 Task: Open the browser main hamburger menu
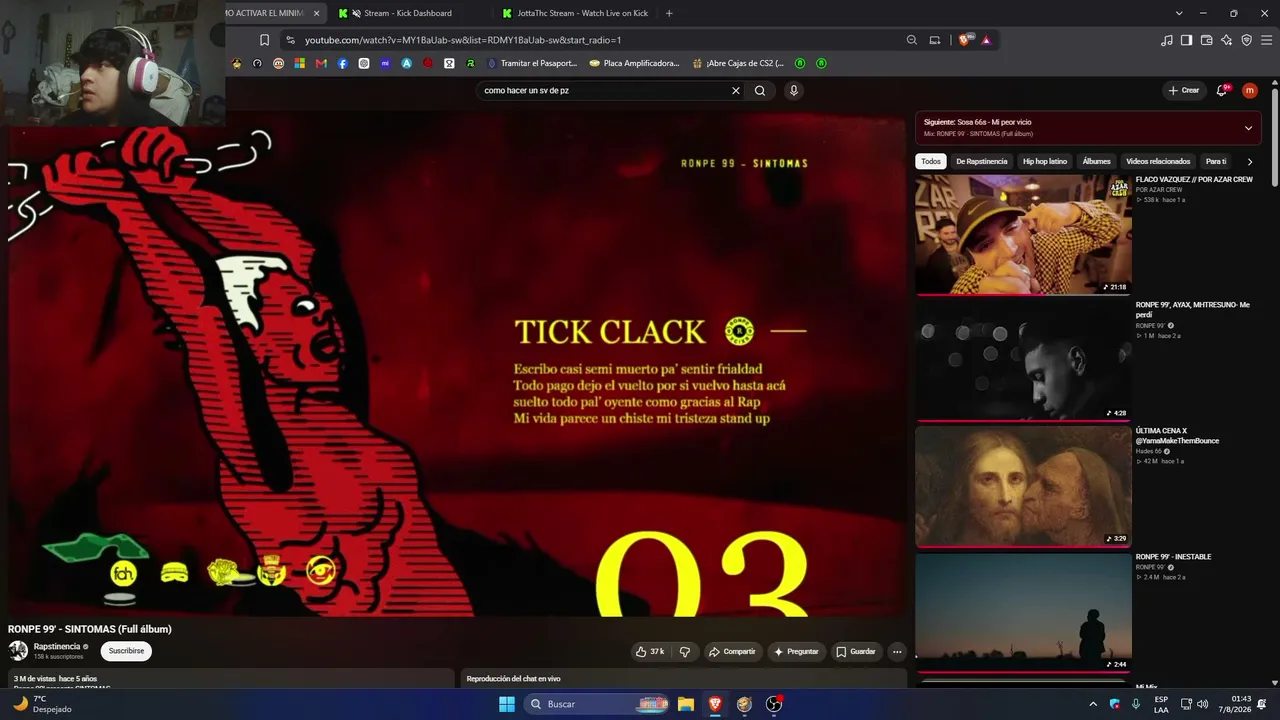click(x=1266, y=40)
